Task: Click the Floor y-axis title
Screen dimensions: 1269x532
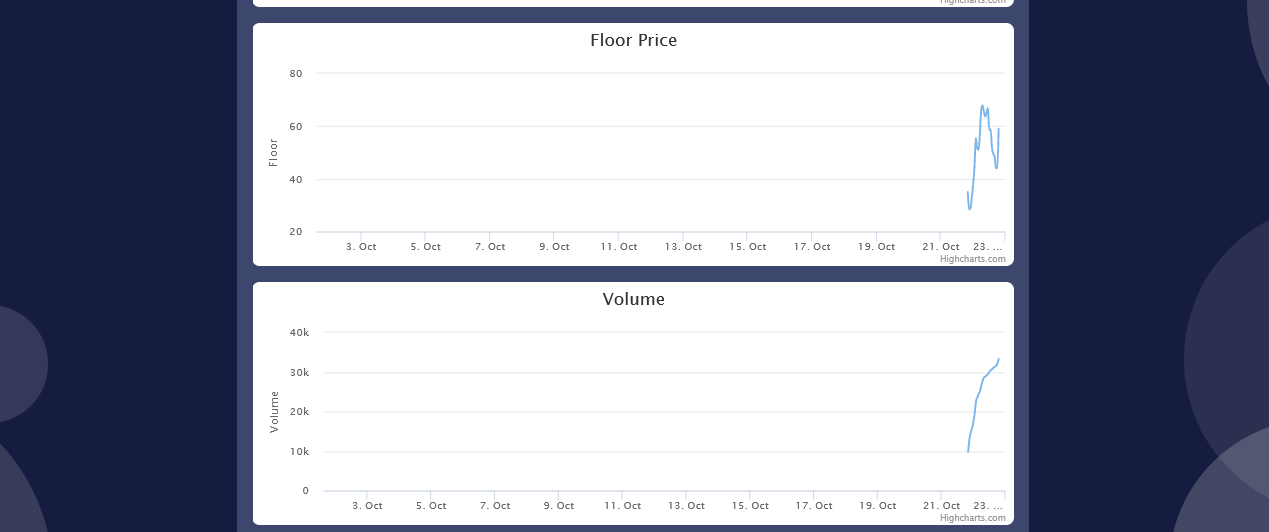Action: [x=273, y=152]
